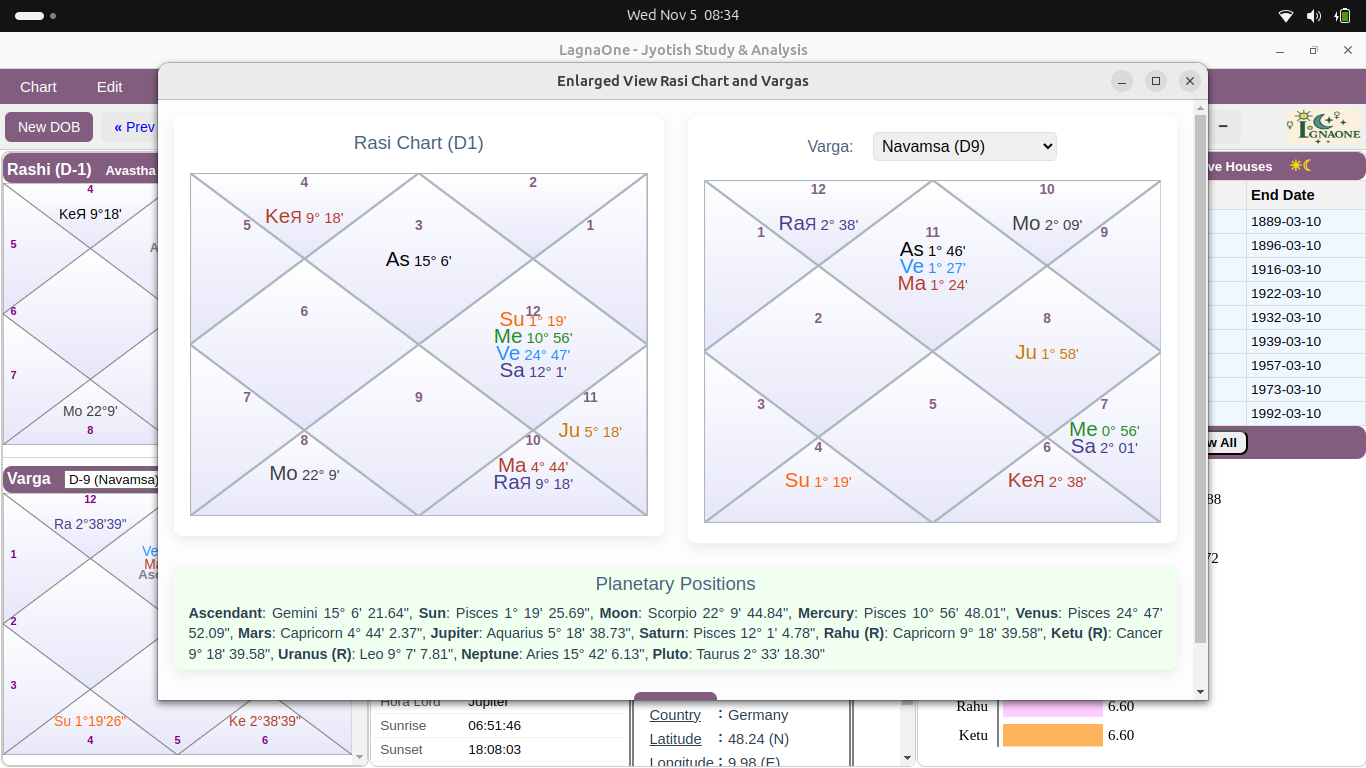Viewport: 1366px width, 768px height.
Task: Select the 1992-03-10 end date cell
Action: 1306,414
